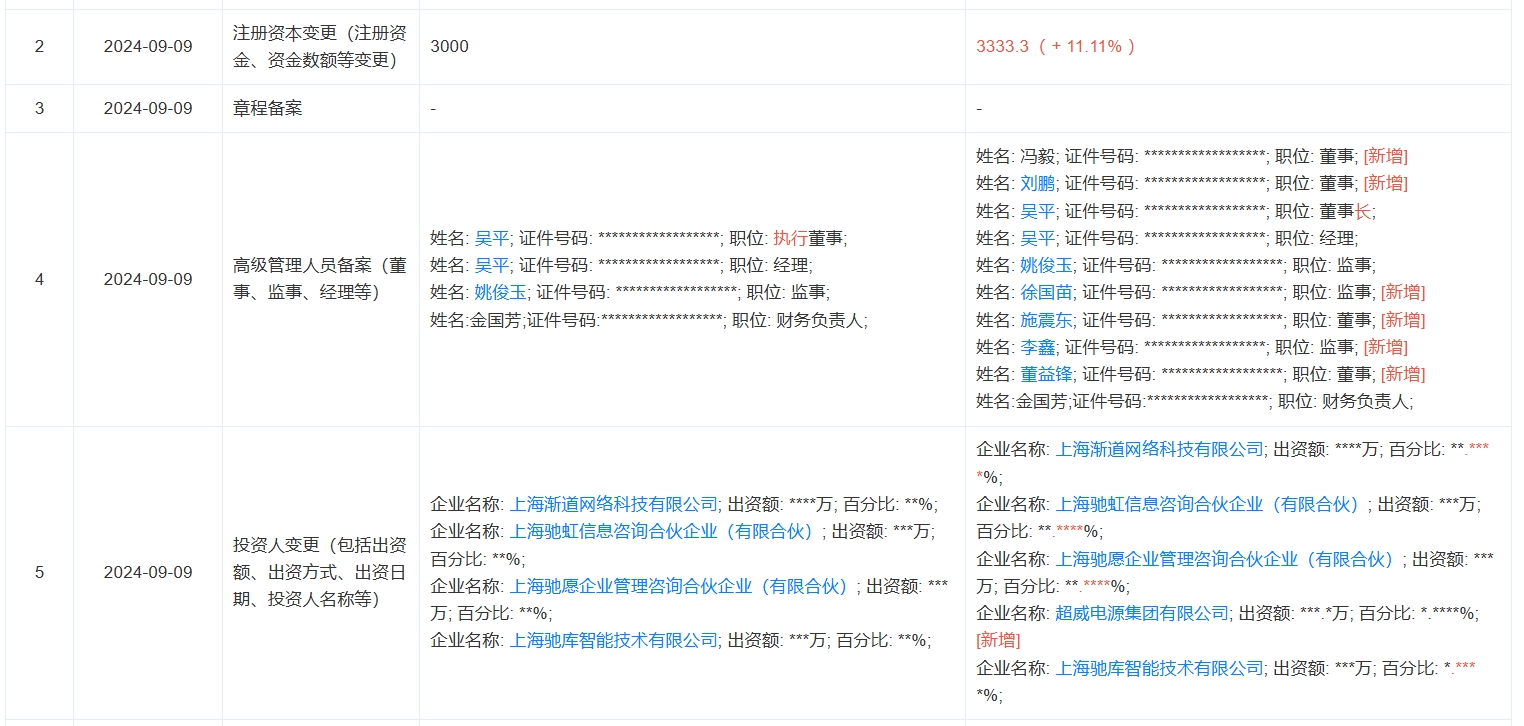Click the [新增] tag beside 徐国苗
Screen dimensions: 1524x726
coord(1403,292)
